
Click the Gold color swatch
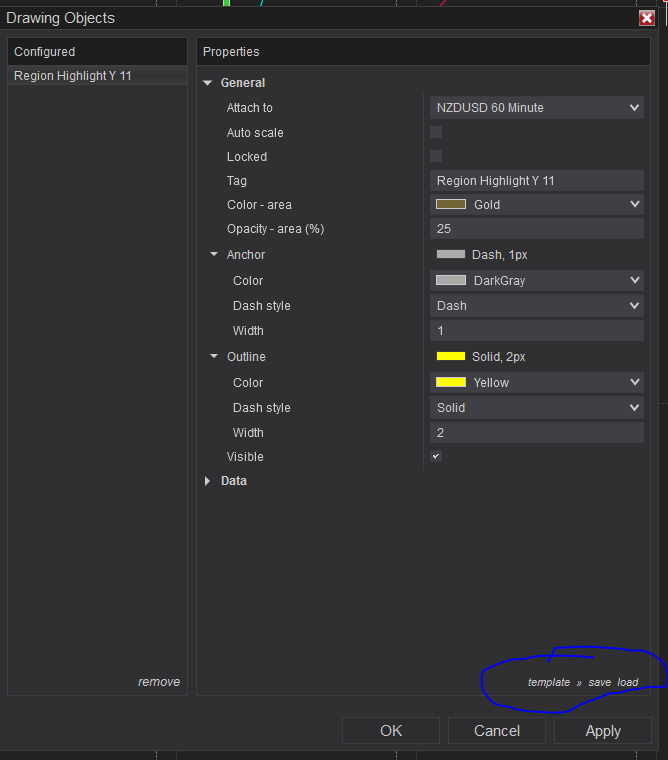click(451, 204)
